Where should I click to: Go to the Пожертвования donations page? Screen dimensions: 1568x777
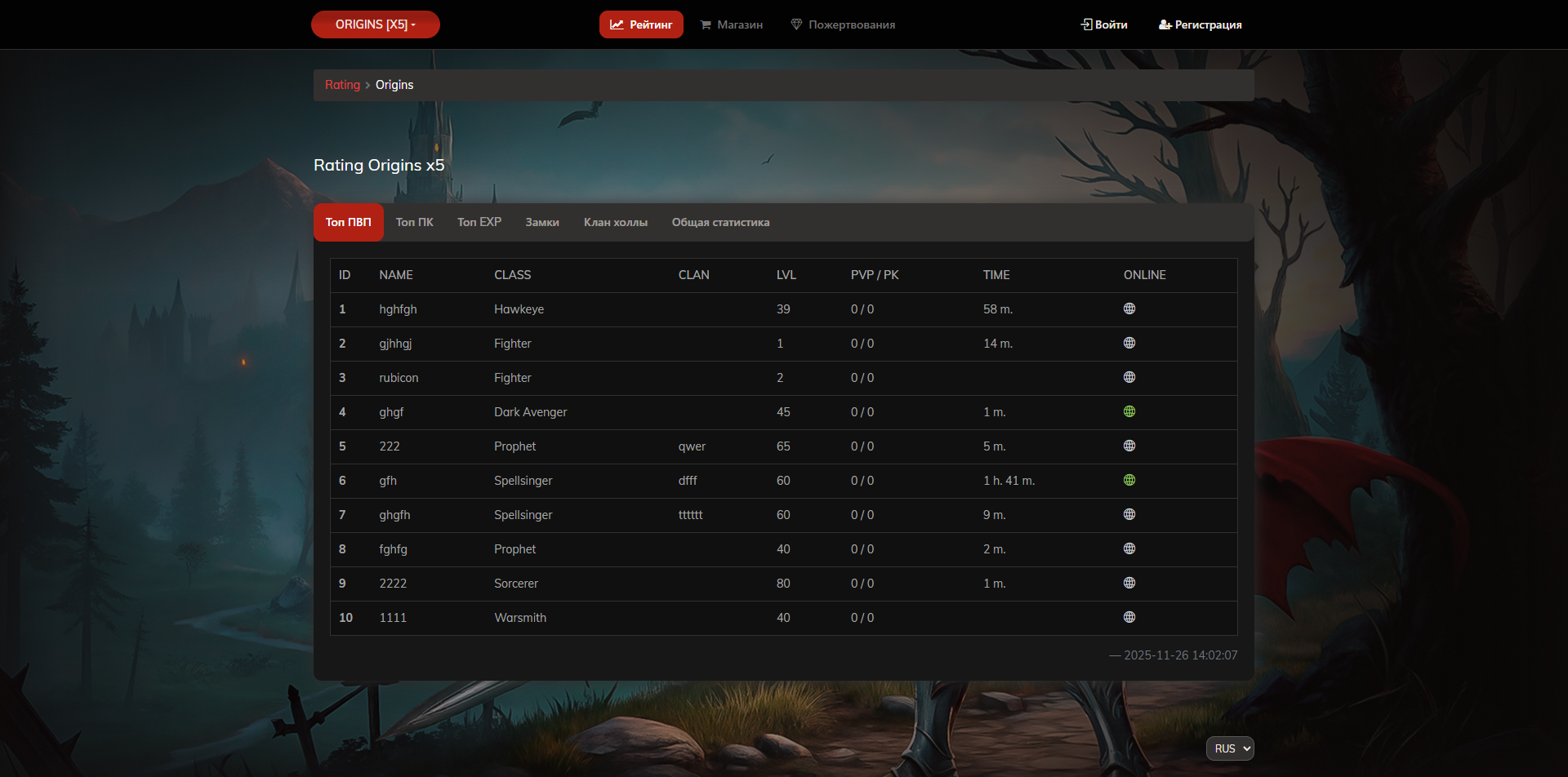(x=843, y=25)
